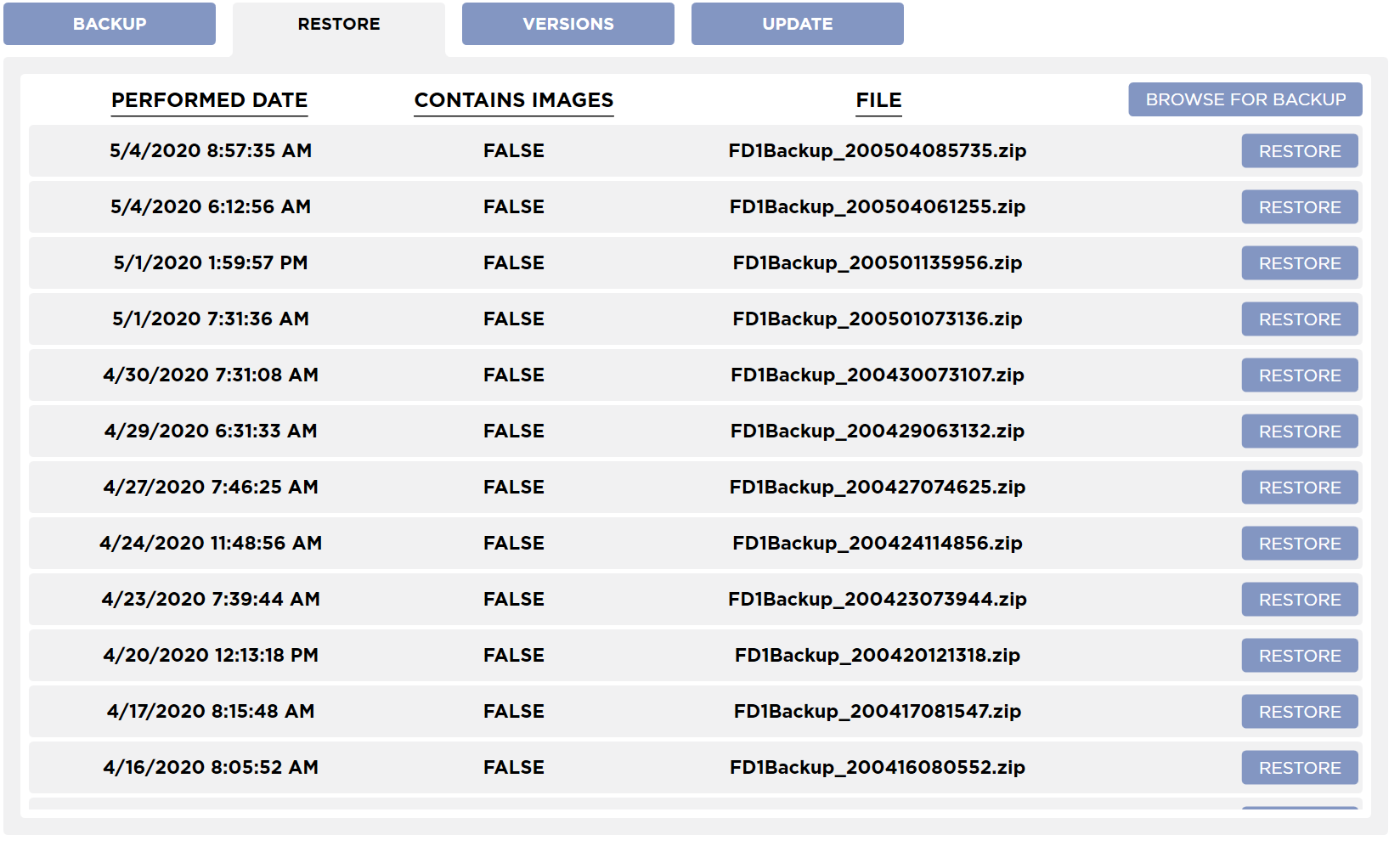Restore the 4/23/2020 backup

point(1299,600)
